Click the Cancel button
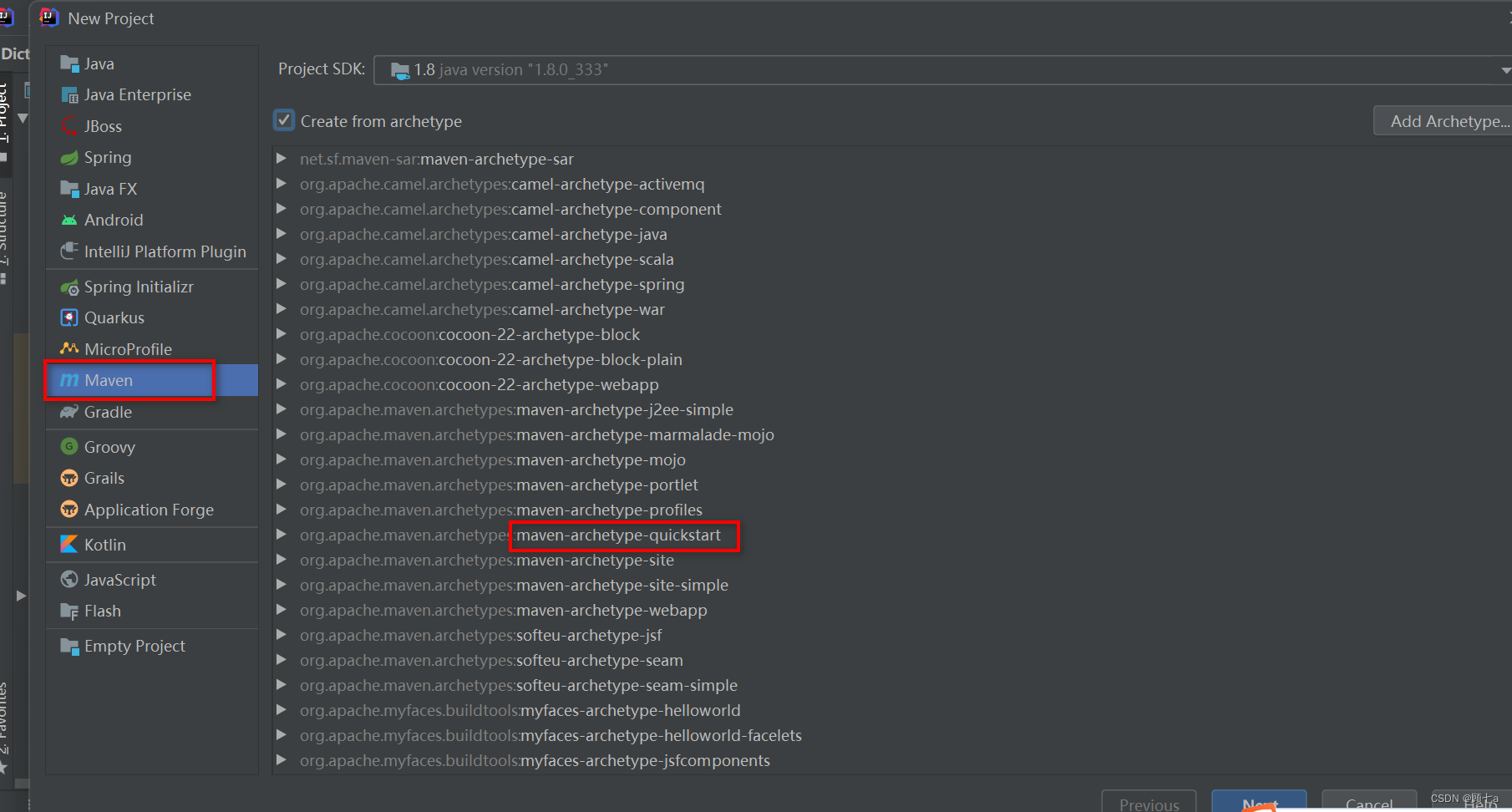Viewport: 1512px width, 812px height. coord(1369,802)
